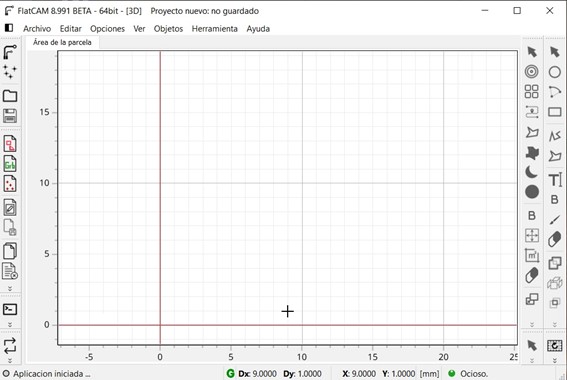Image resolution: width=567 pixels, height=380 pixels.
Task: Open the command shell terminal icon
Action: 10,309
